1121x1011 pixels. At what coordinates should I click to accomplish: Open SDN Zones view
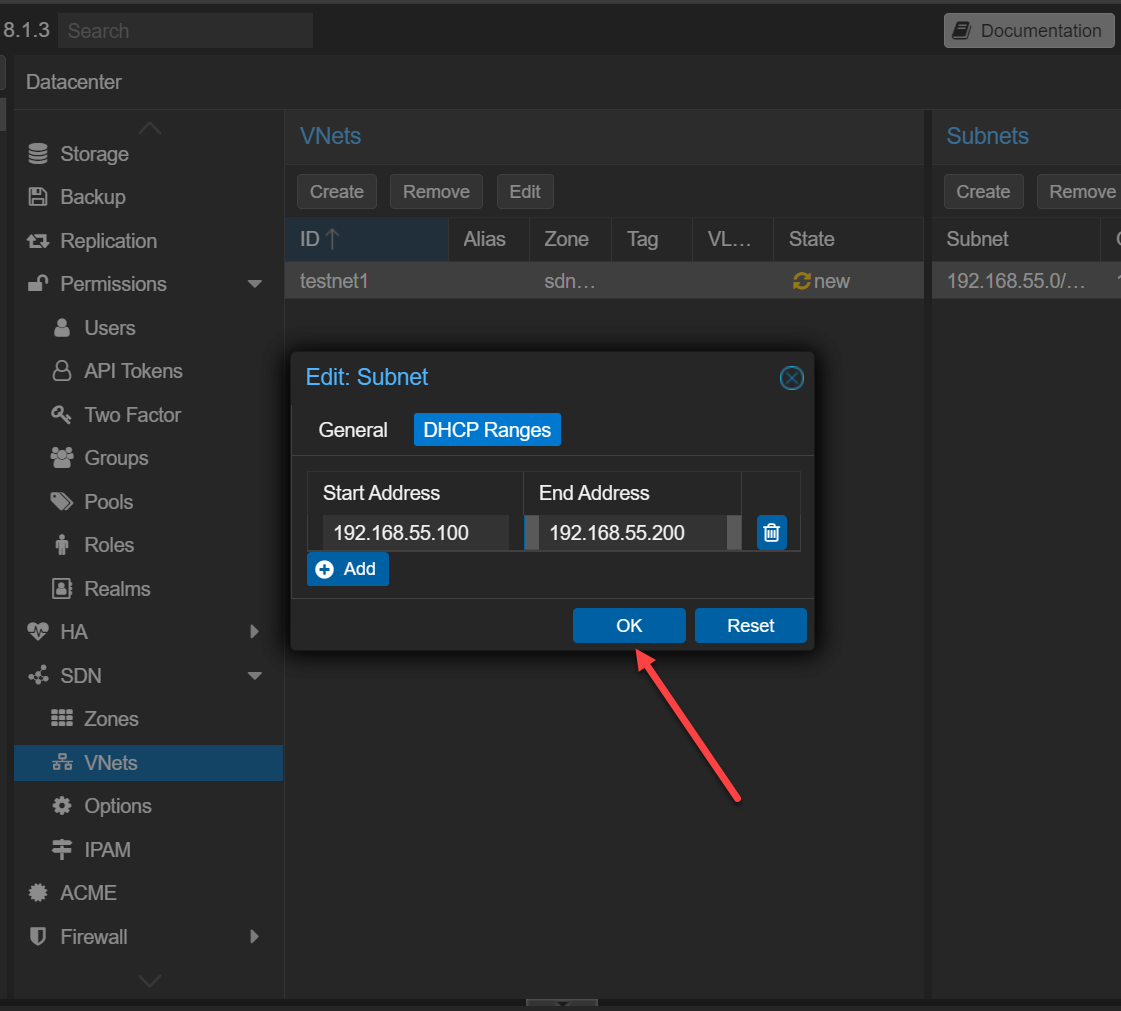[x=111, y=719]
